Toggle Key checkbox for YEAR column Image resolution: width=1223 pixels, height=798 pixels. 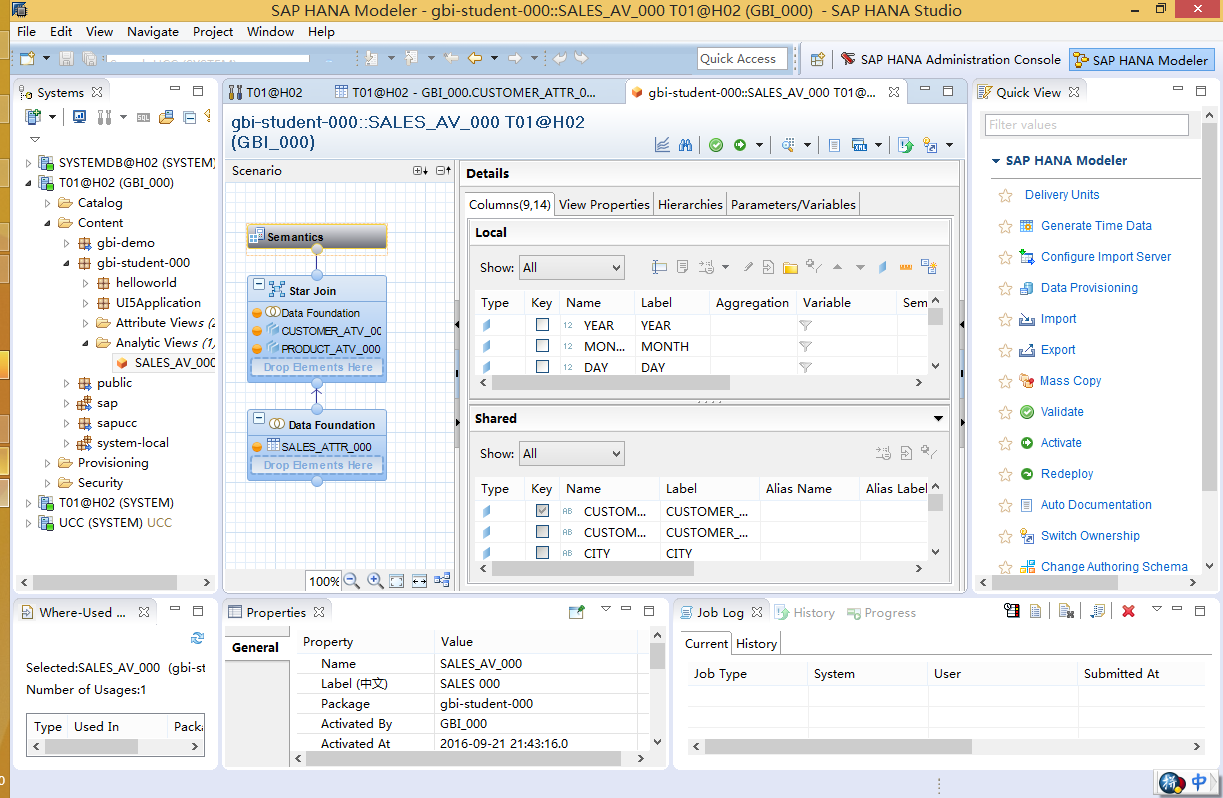[542, 325]
